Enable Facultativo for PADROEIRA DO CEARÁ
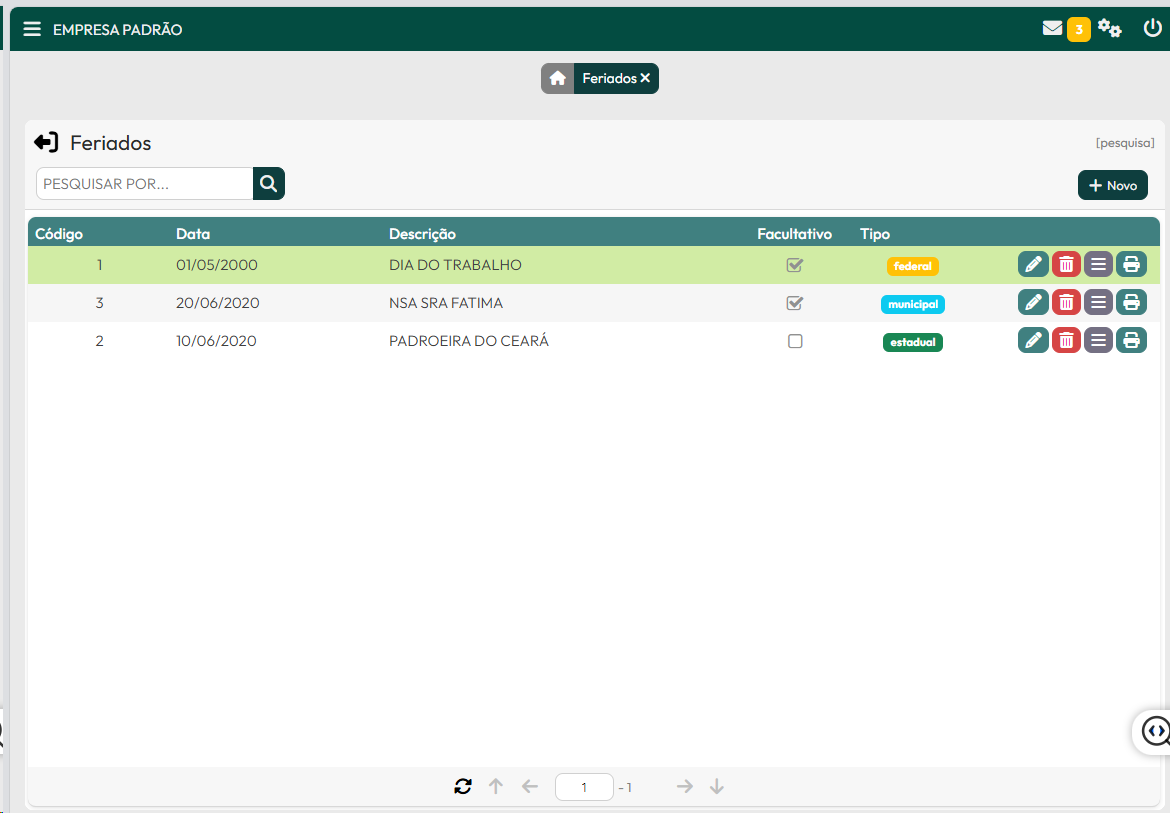The image size is (1170, 813). tap(795, 341)
